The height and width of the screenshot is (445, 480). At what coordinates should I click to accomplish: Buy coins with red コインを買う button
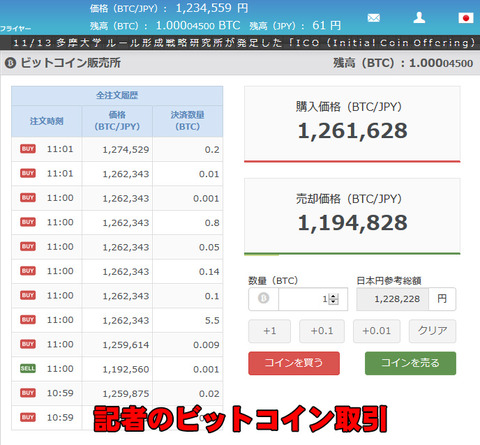click(294, 363)
